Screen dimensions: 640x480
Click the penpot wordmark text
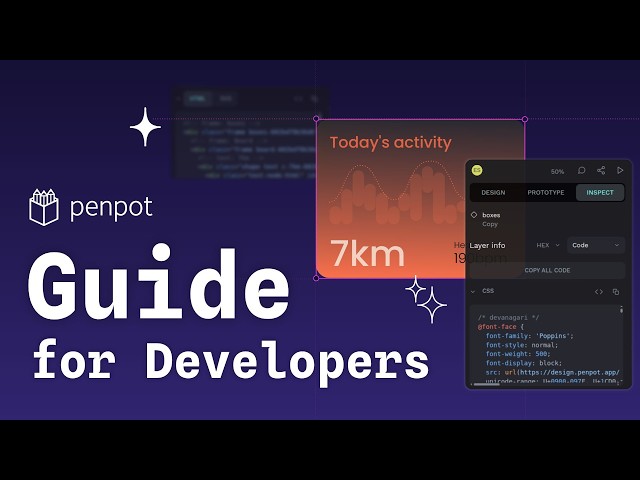(111, 208)
